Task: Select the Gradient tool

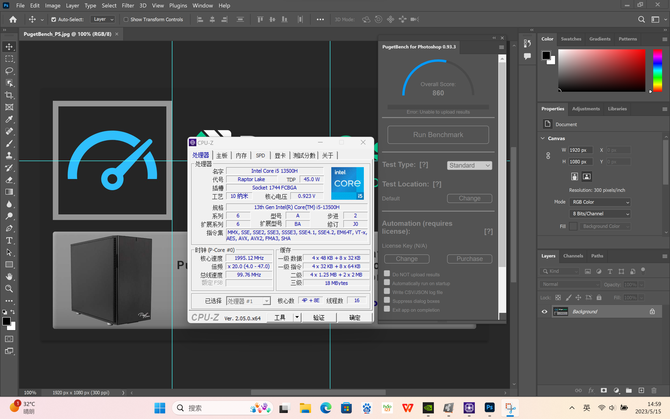Action: pyautogui.click(x=9, y=192)
